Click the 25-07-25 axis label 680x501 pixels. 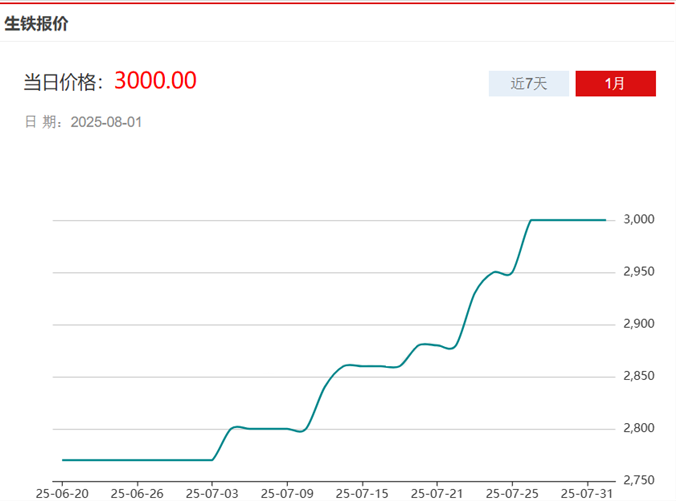tap(512, 494)
